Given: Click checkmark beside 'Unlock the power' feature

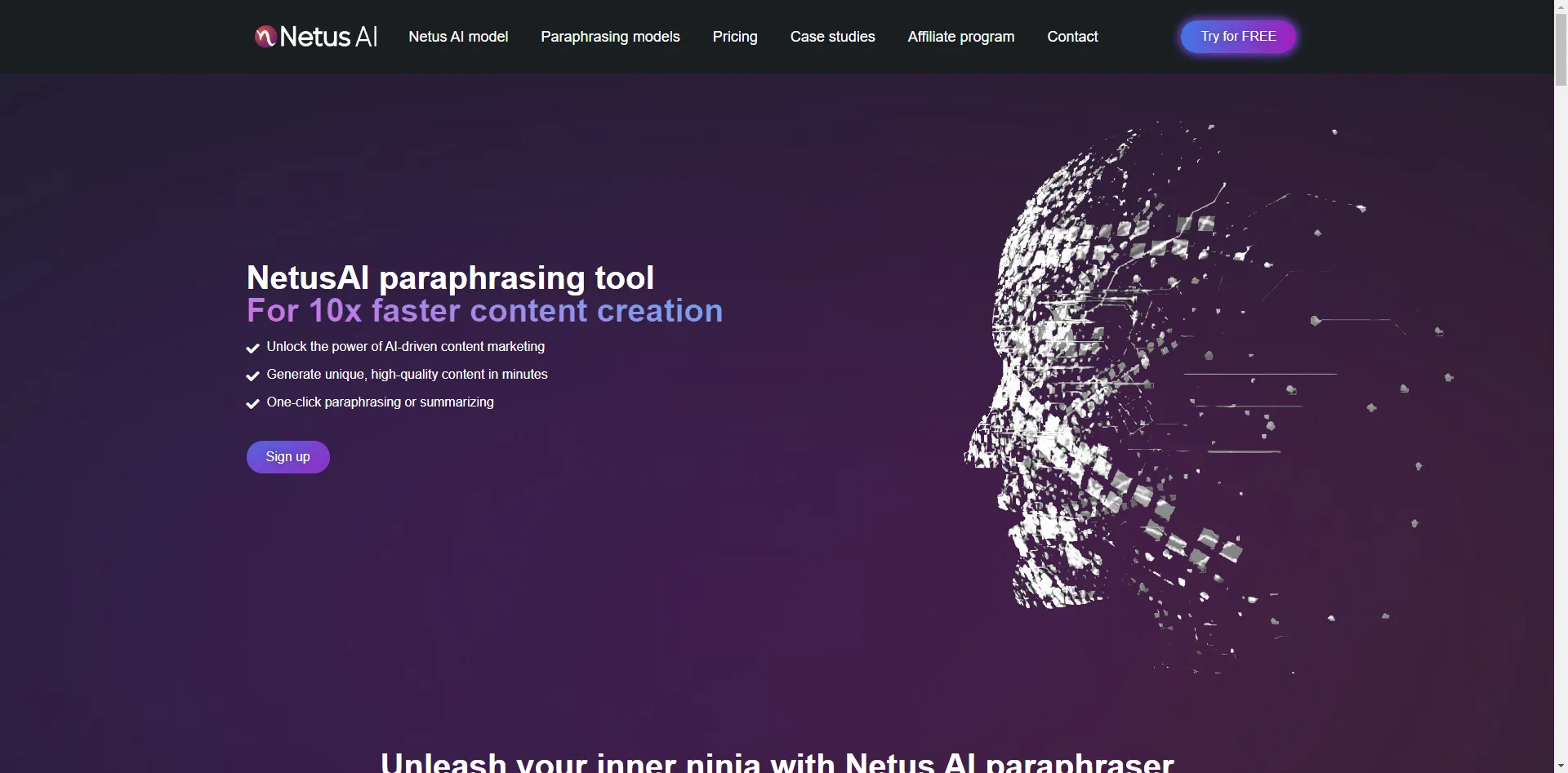Looking at the screenshot, I should click(252, 348).
